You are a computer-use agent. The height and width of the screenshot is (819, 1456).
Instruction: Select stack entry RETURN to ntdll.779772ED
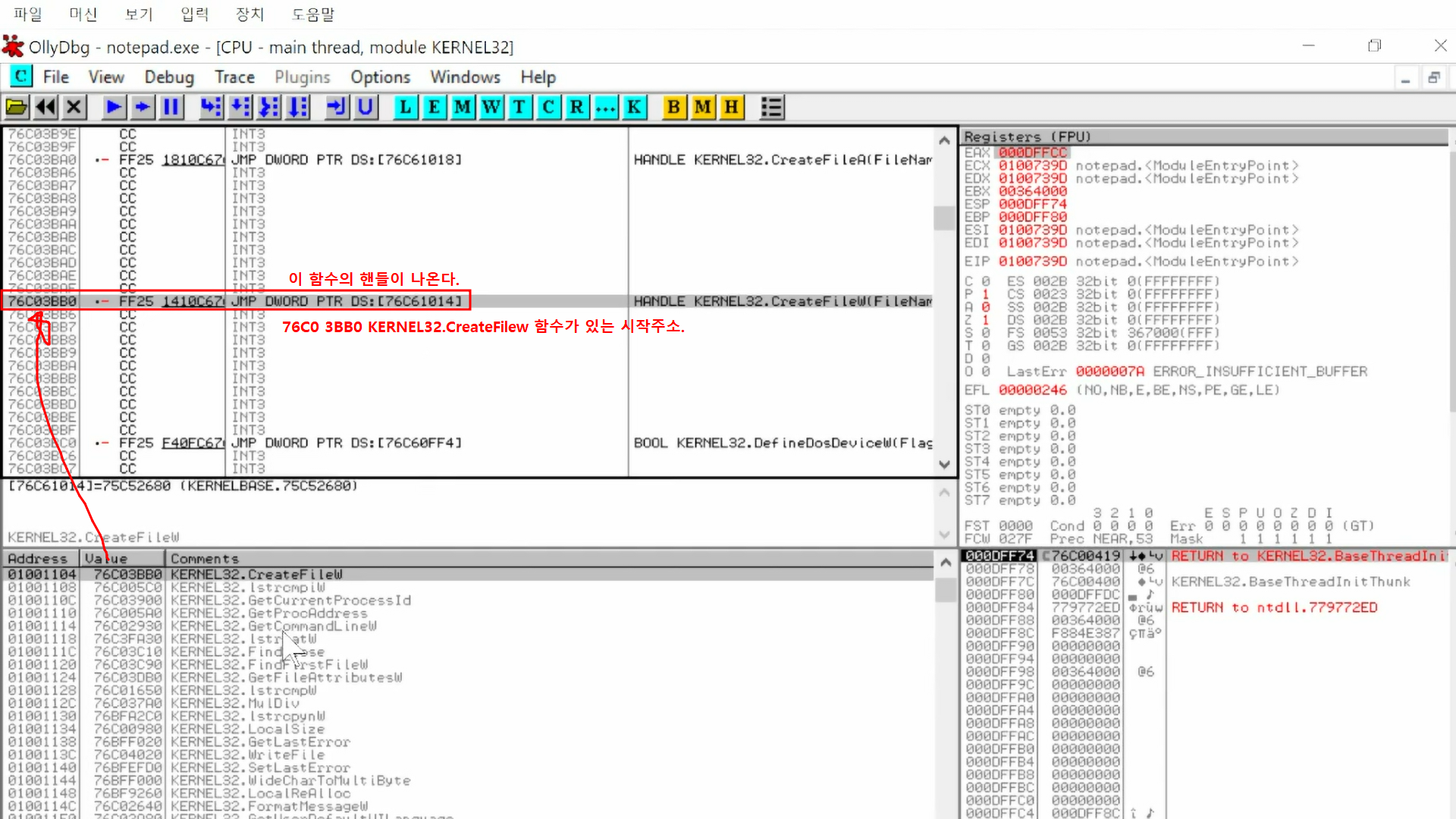coord(1274,607)
